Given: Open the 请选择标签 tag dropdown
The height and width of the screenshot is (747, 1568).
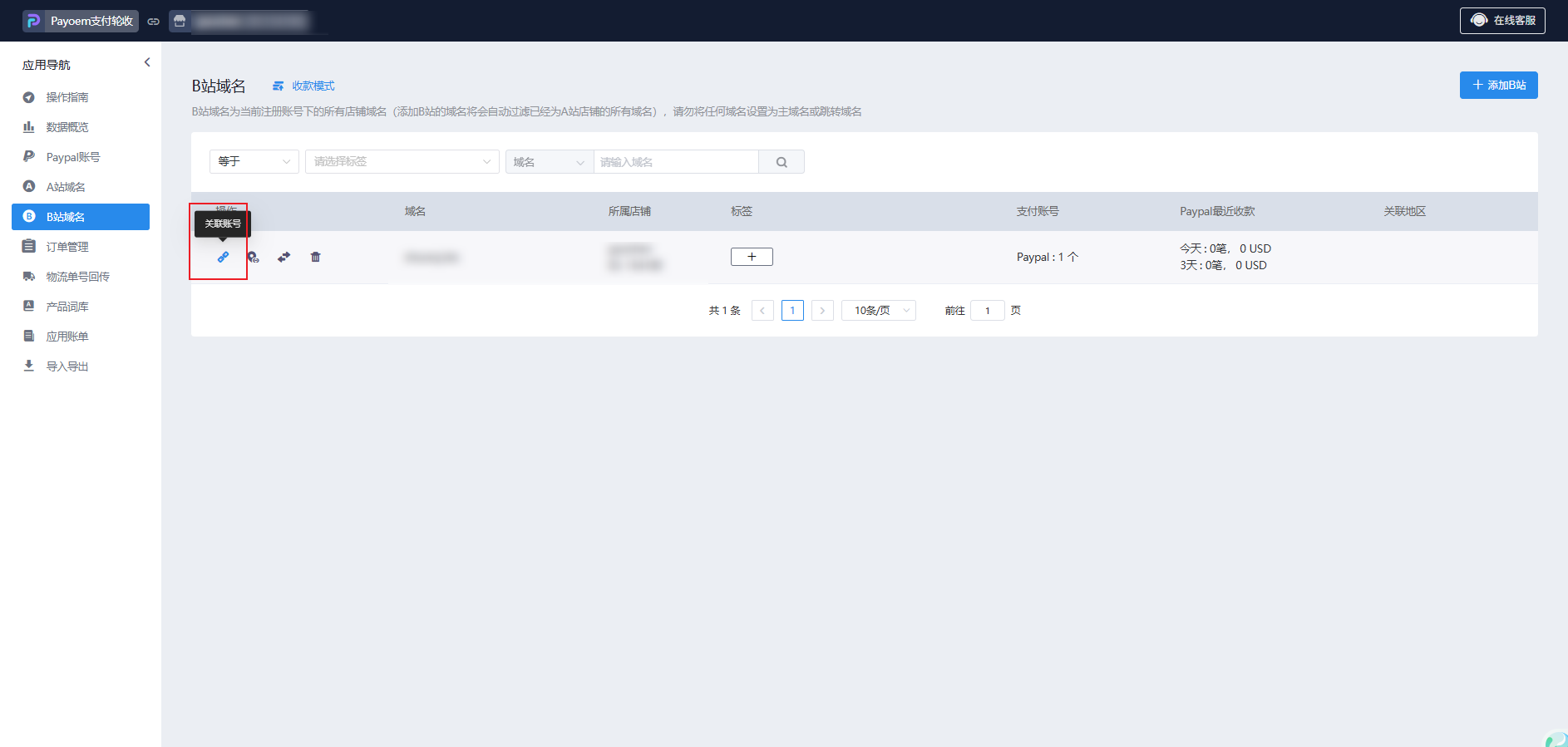Looking at the screenshot, I should pyautogui.click(x=402, y=161).
